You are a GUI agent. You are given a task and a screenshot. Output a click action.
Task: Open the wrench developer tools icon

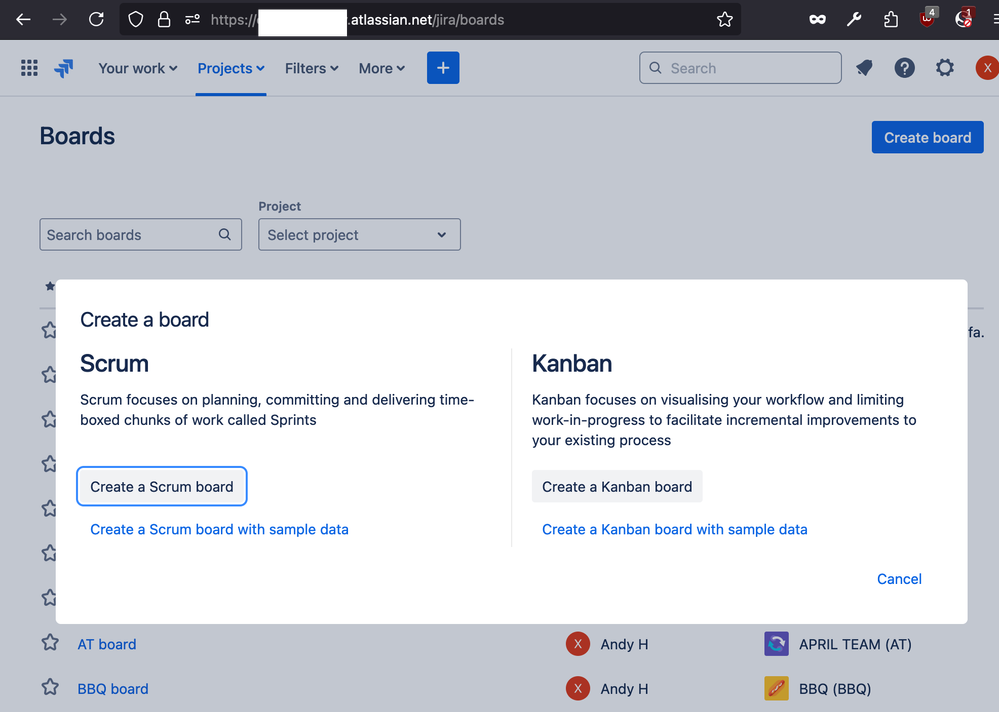[854, 20]
